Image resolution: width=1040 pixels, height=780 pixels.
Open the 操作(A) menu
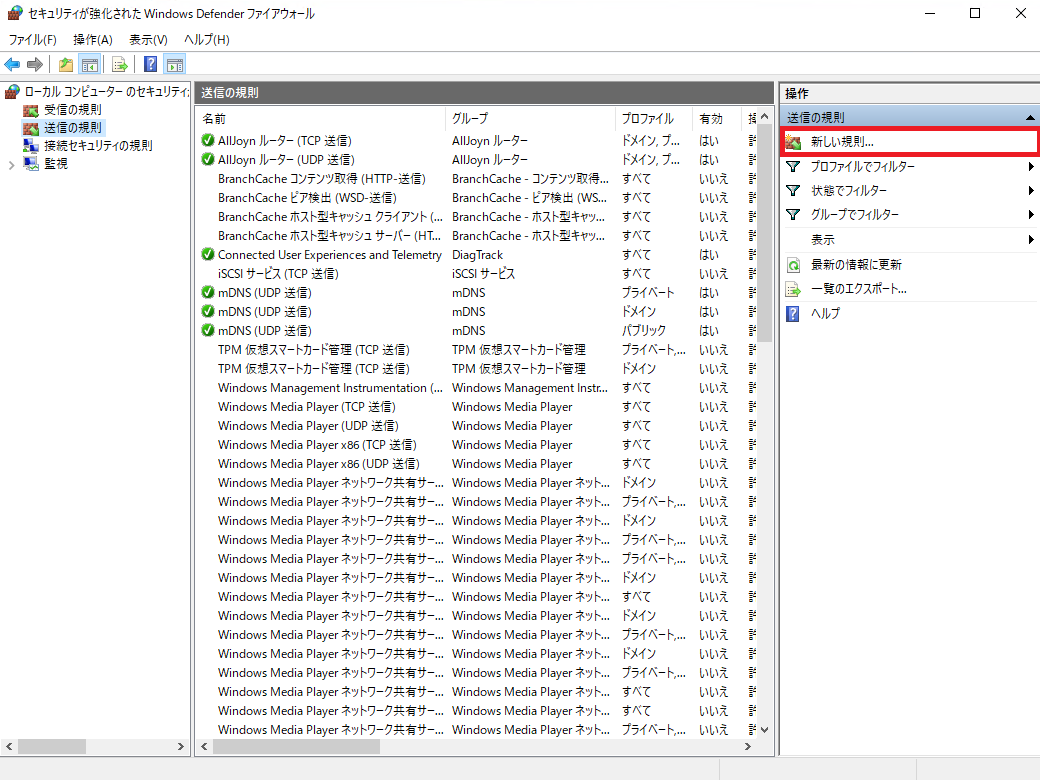click(x=93, y=40)
